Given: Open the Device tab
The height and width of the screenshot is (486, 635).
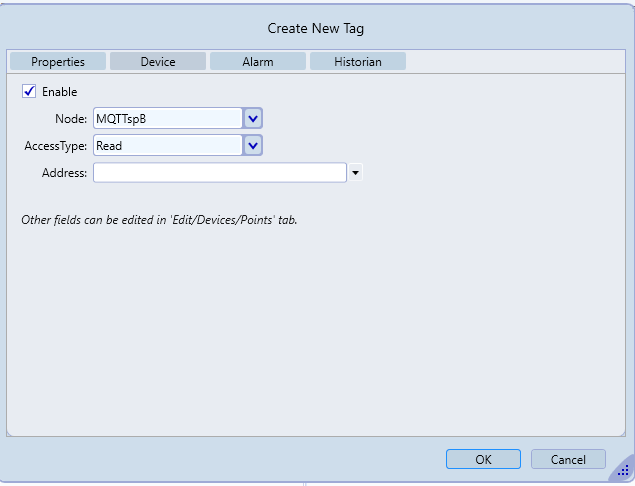Looking at the screenshot, I should tap(158, 62).
